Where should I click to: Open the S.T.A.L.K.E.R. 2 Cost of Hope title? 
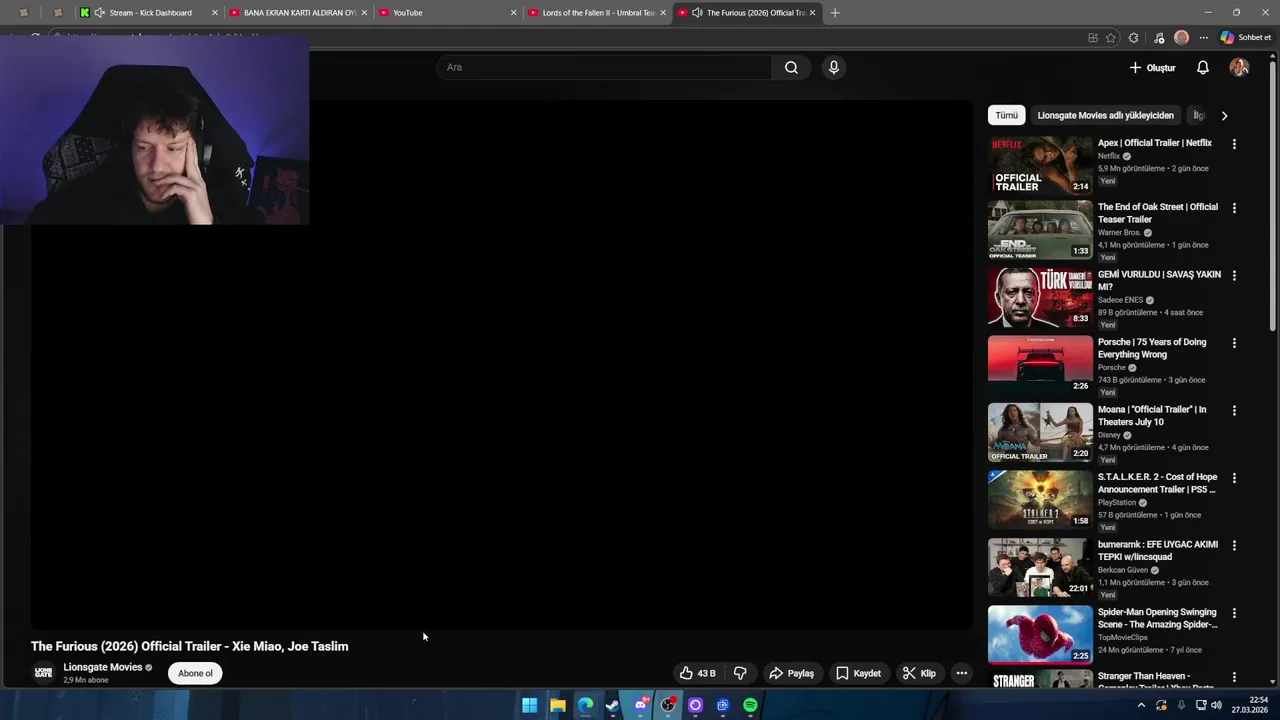[x=1157, y=483]
